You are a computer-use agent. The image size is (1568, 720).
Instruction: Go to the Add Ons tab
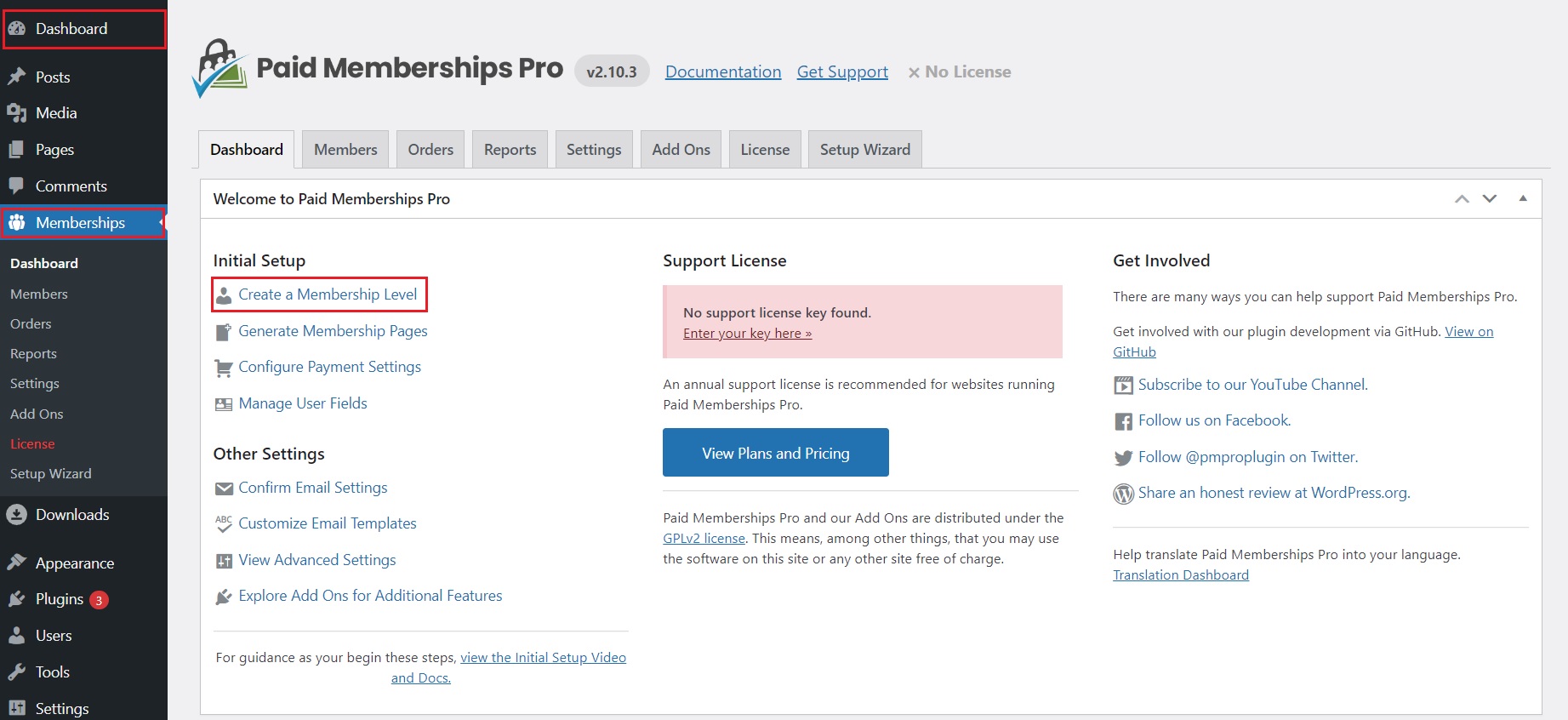pos(681,149)
